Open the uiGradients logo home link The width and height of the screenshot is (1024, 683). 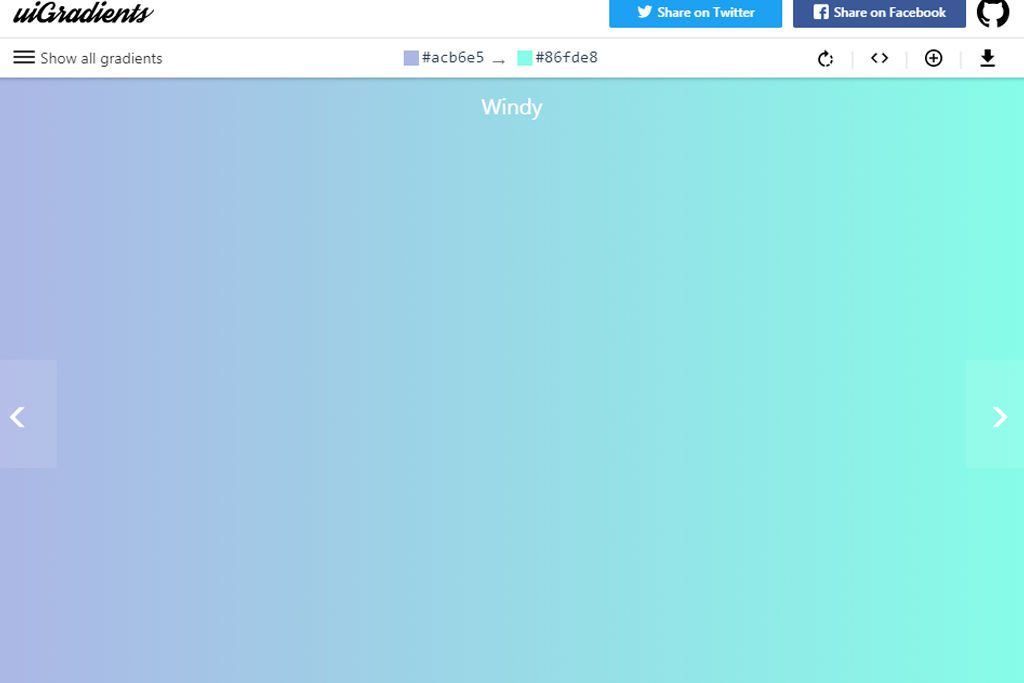click(x=83, y=13)
